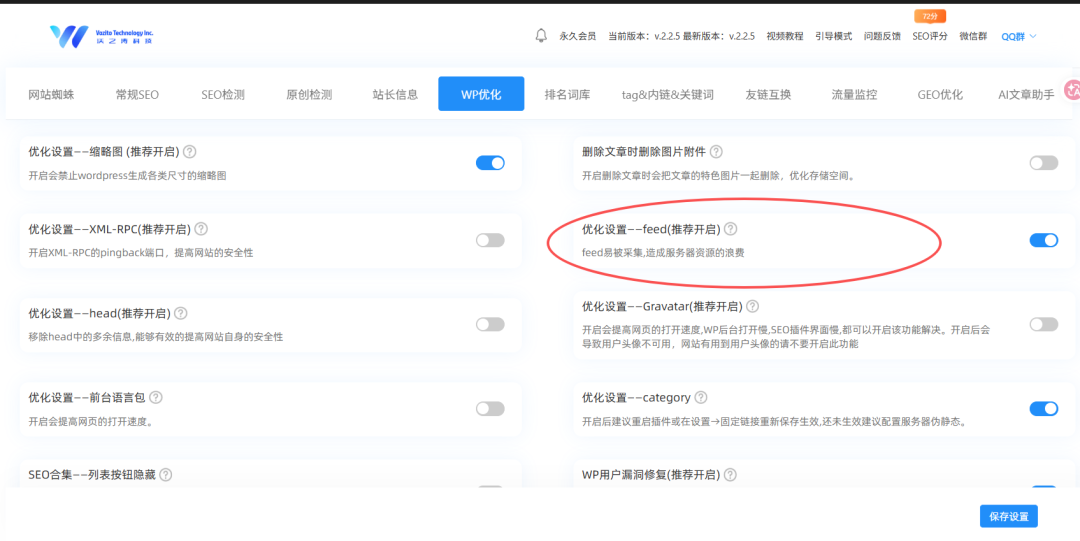The height and width of the screenshot is (541, 1080).
Task: Switch to the 站长信息 tab
Action: tap(395, 94)
